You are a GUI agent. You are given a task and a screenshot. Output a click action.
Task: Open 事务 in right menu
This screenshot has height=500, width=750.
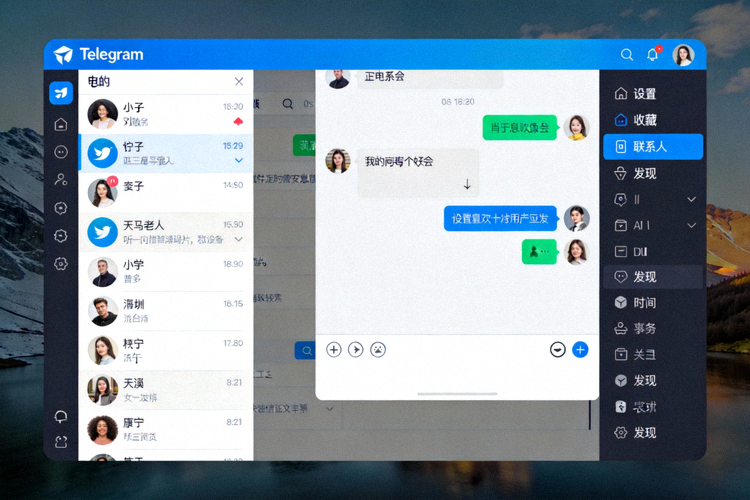tap(653, 329)
